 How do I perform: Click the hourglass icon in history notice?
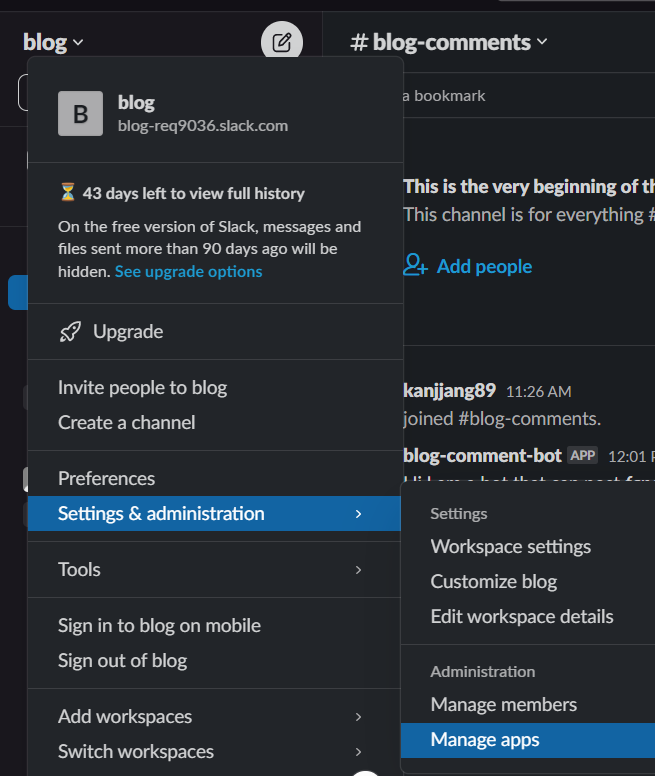point(68,192)
